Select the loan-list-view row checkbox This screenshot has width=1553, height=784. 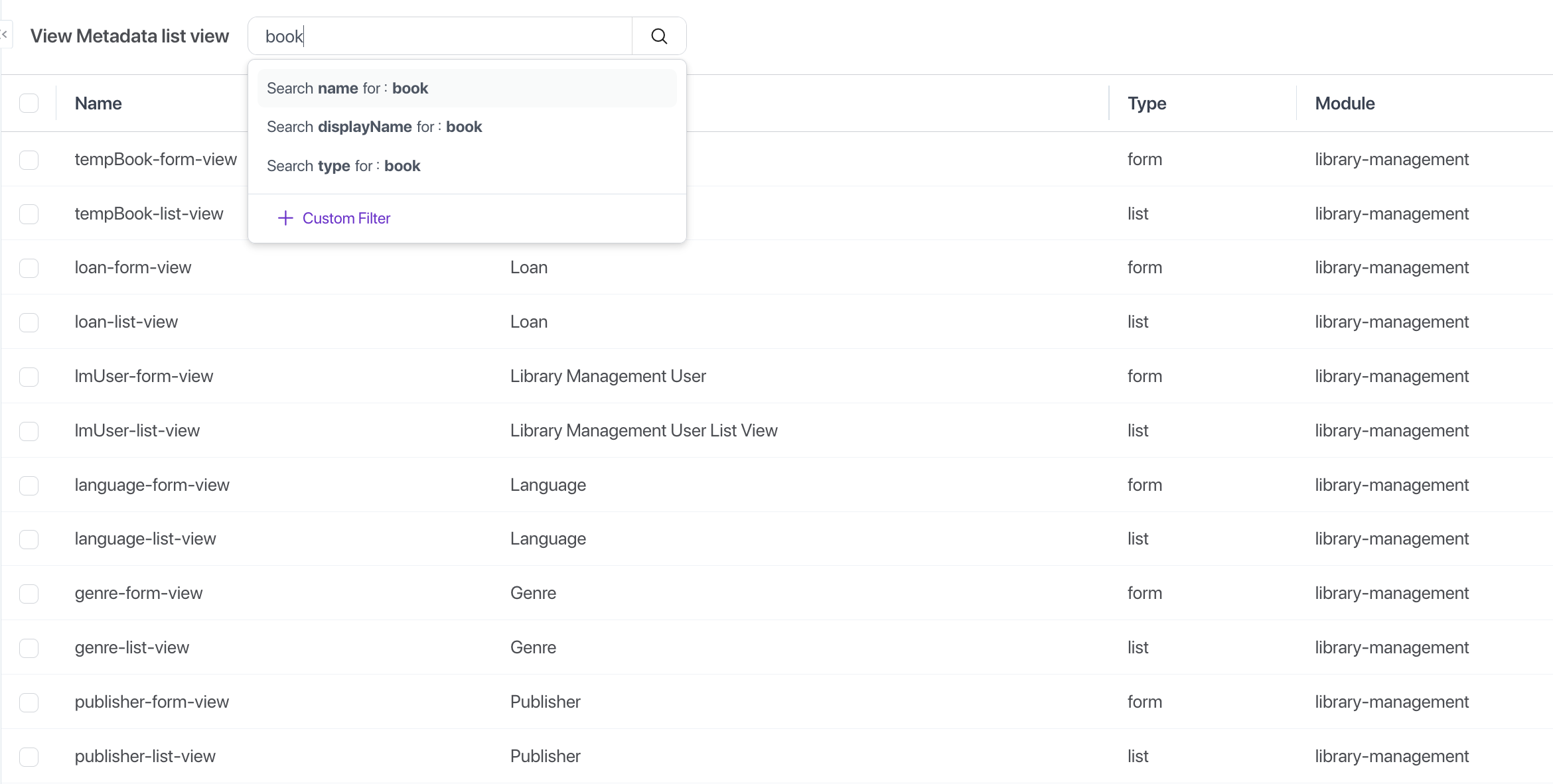click(x=29, y=322)
